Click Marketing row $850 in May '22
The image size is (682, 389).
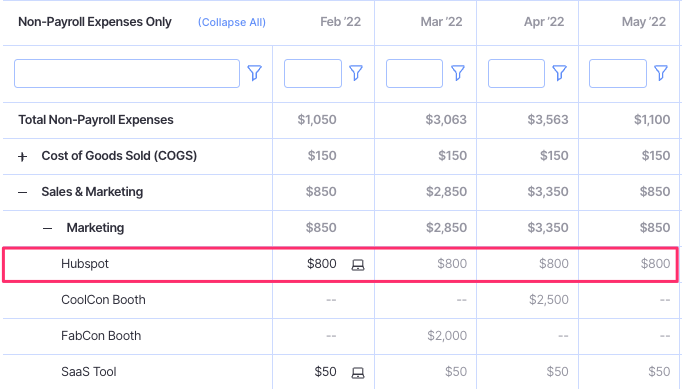[655, 228]
